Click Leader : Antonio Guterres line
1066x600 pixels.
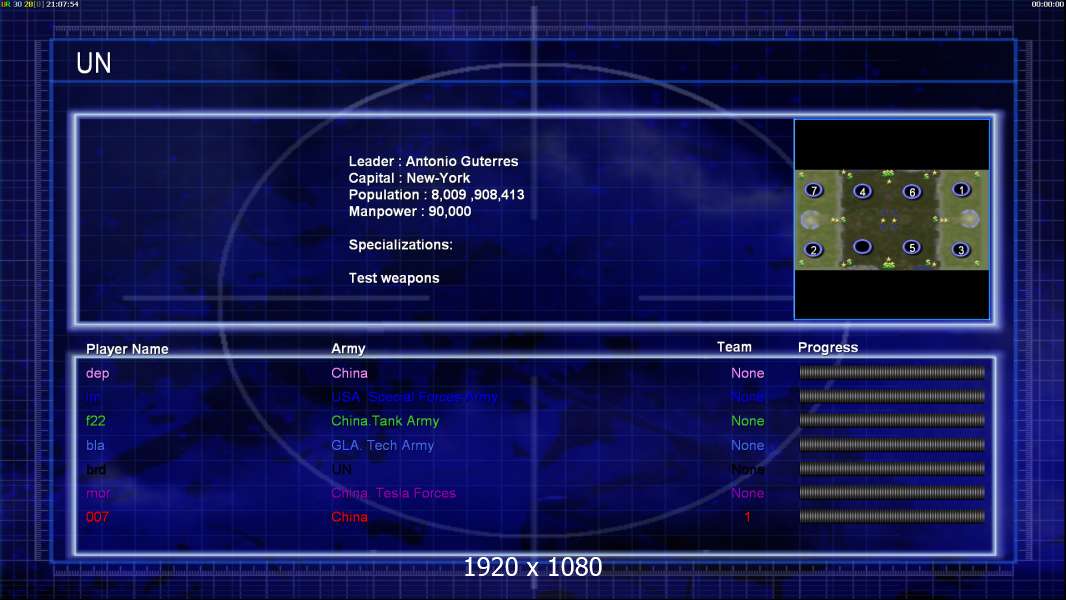[x=433, y=161]
